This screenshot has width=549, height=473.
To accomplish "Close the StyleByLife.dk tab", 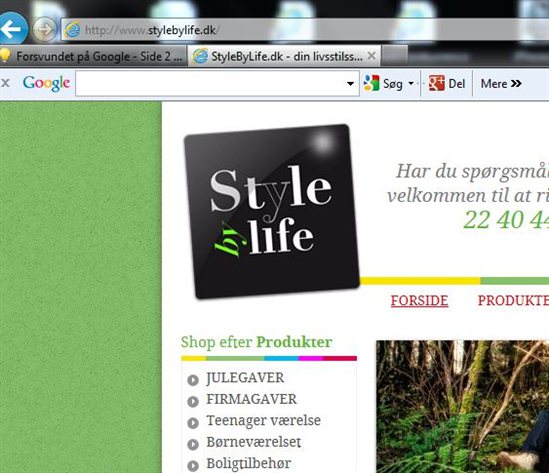I will pos(371,56).
